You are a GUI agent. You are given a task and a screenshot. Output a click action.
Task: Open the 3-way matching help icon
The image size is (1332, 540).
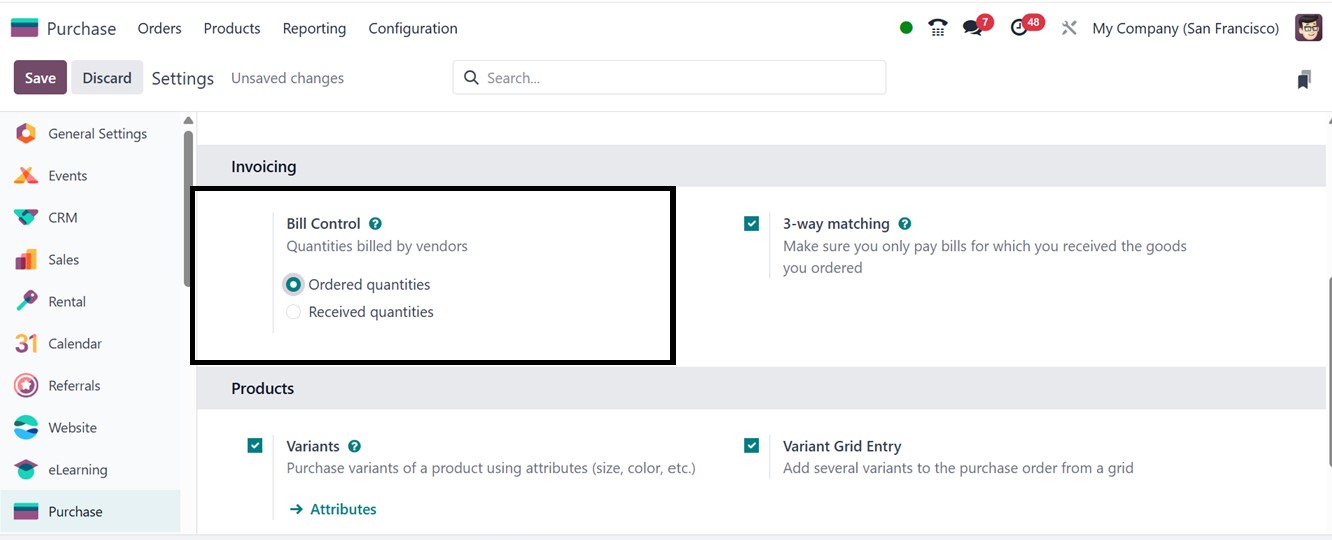tap(904, 224)
